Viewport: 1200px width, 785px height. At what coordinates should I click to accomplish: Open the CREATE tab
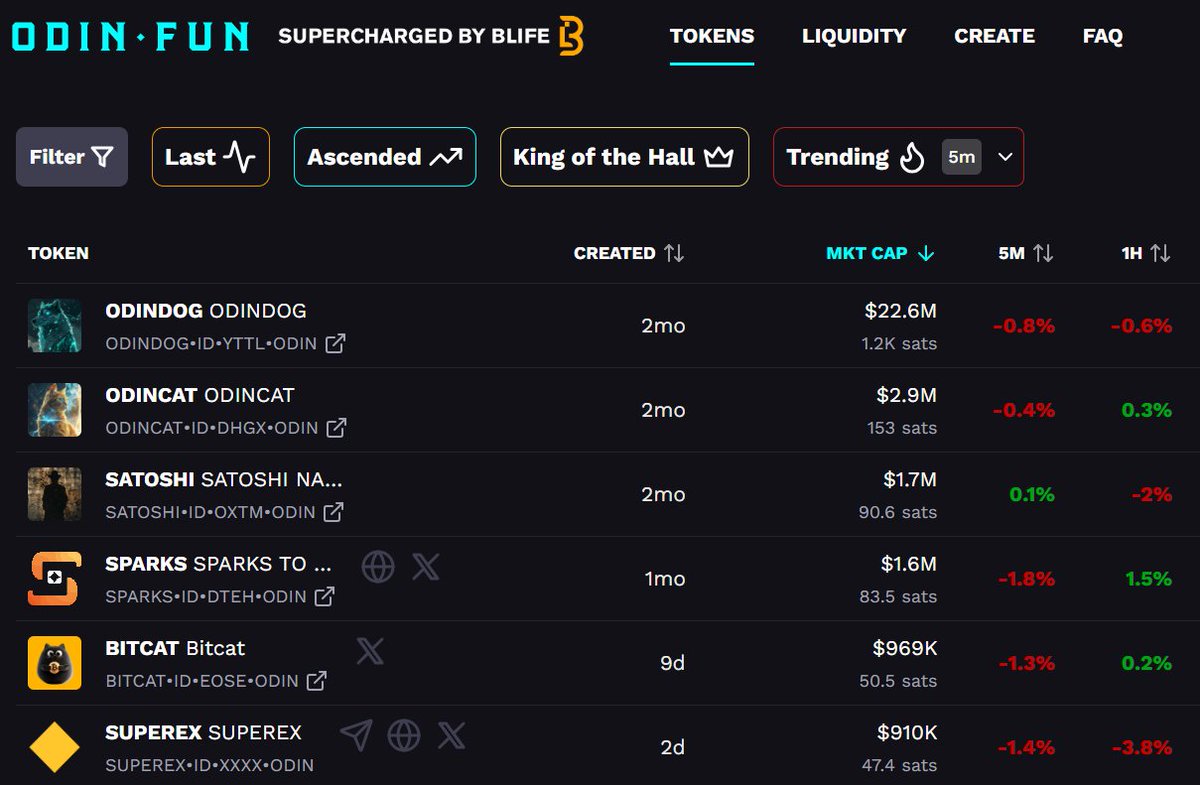tap(995, 36)
